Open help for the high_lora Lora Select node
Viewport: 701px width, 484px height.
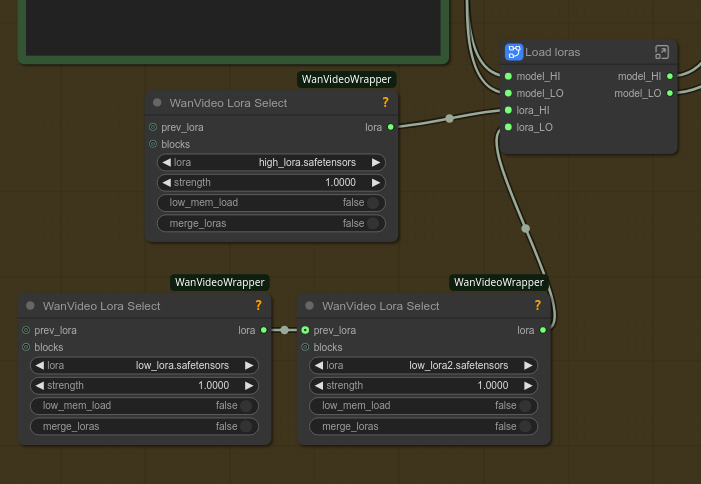[x=385, y=103]
